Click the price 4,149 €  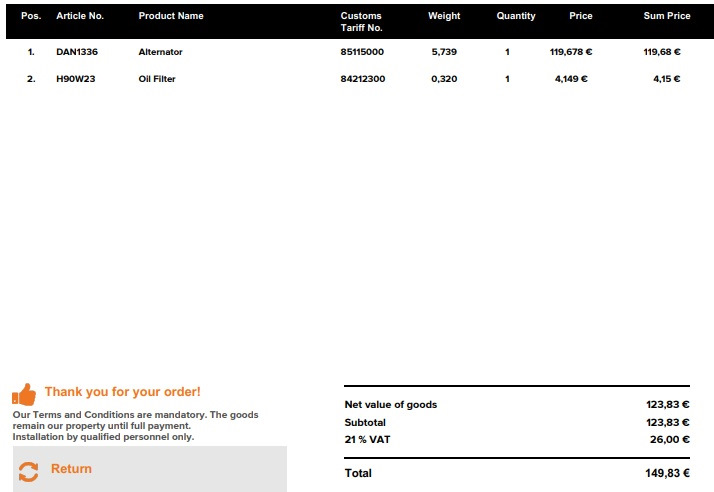point(571,79)
